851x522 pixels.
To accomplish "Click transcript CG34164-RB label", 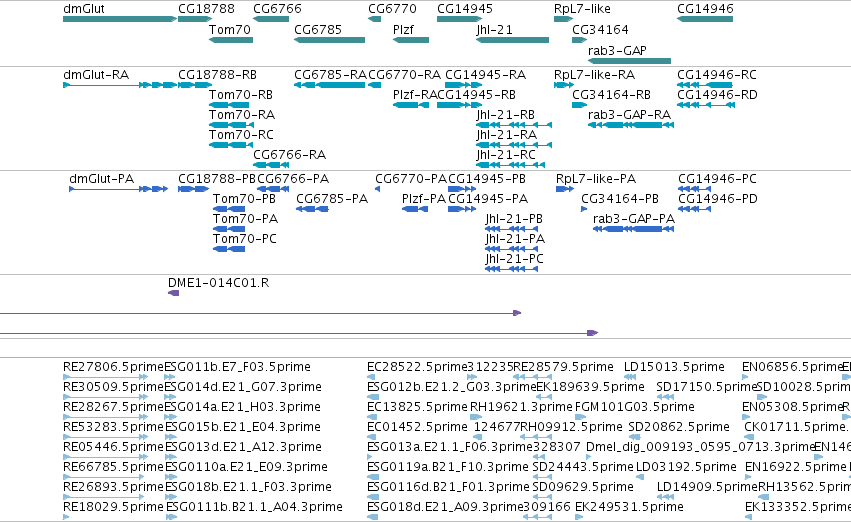I will point(611,95).
